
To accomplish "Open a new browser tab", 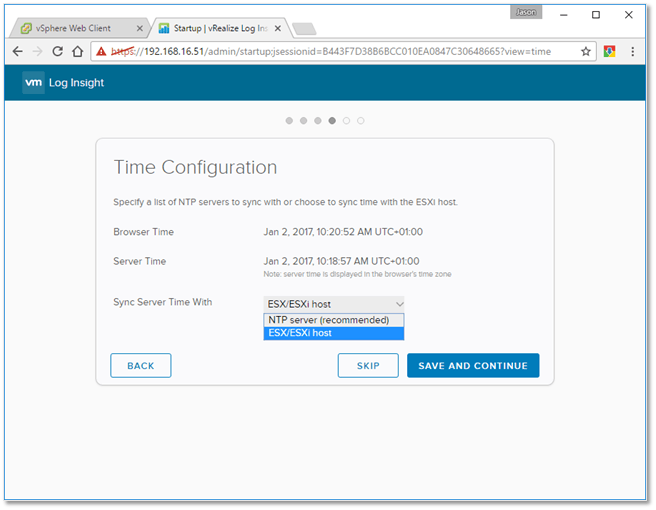I will 304,29.
